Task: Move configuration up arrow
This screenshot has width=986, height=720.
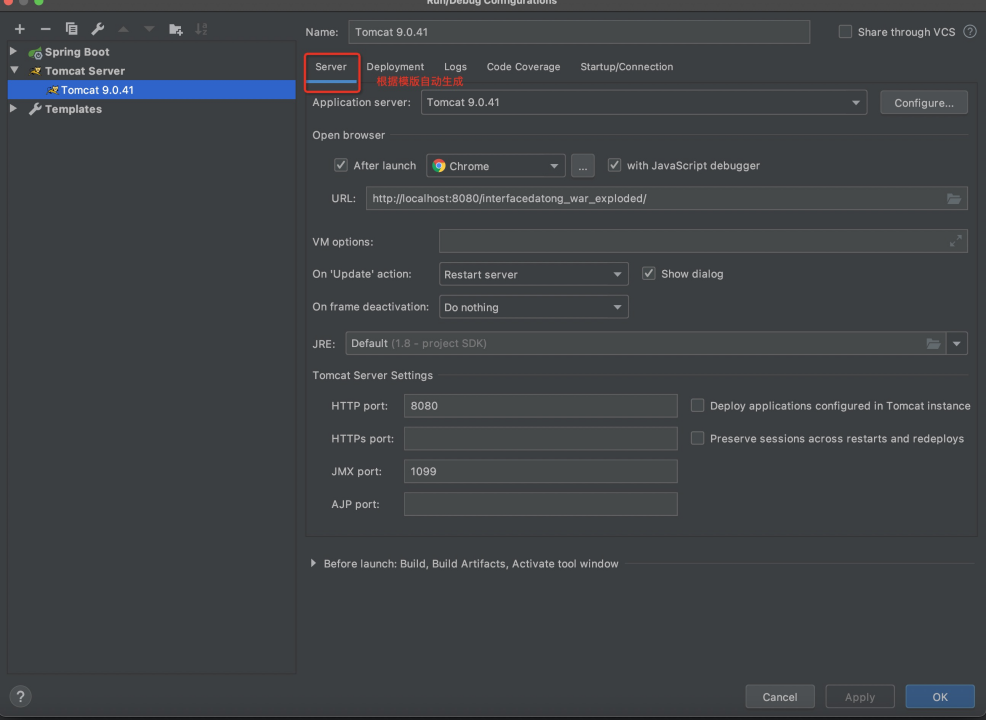Action: coord(123,29)
